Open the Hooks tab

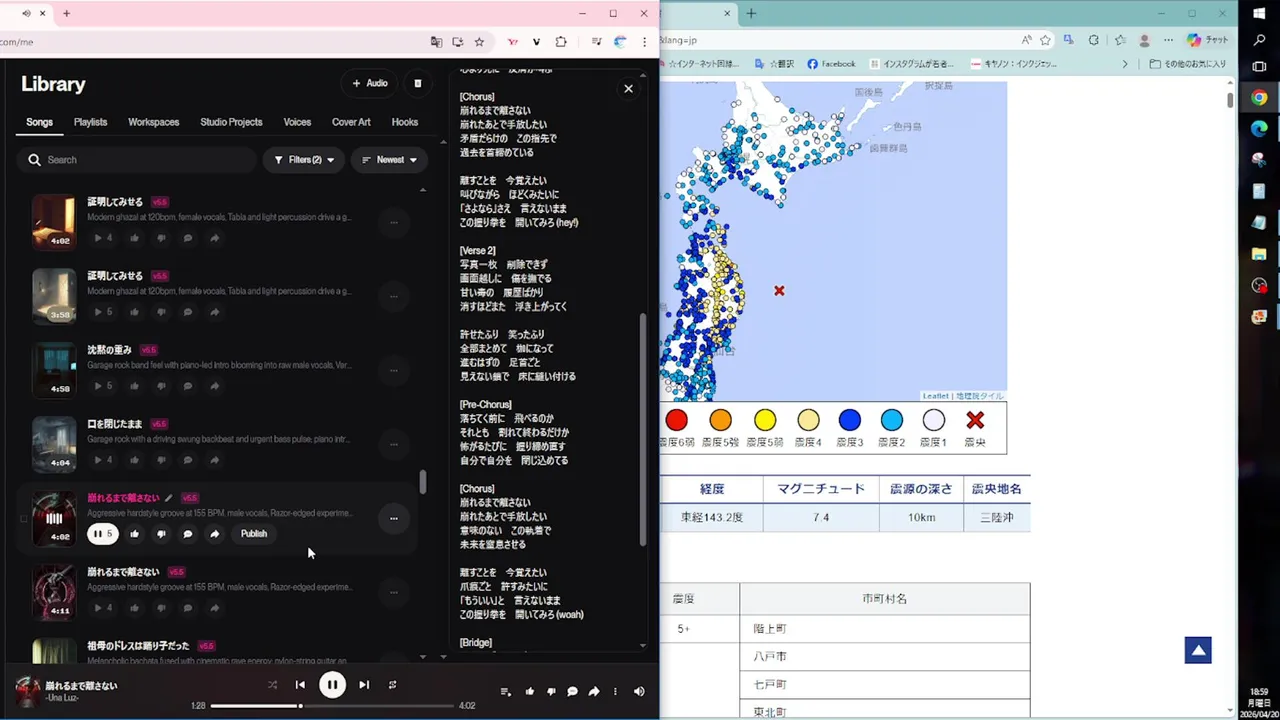point(405,122)
